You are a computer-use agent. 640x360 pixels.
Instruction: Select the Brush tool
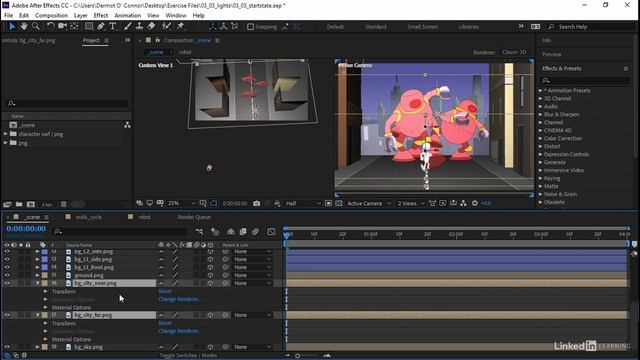[127, 27]
